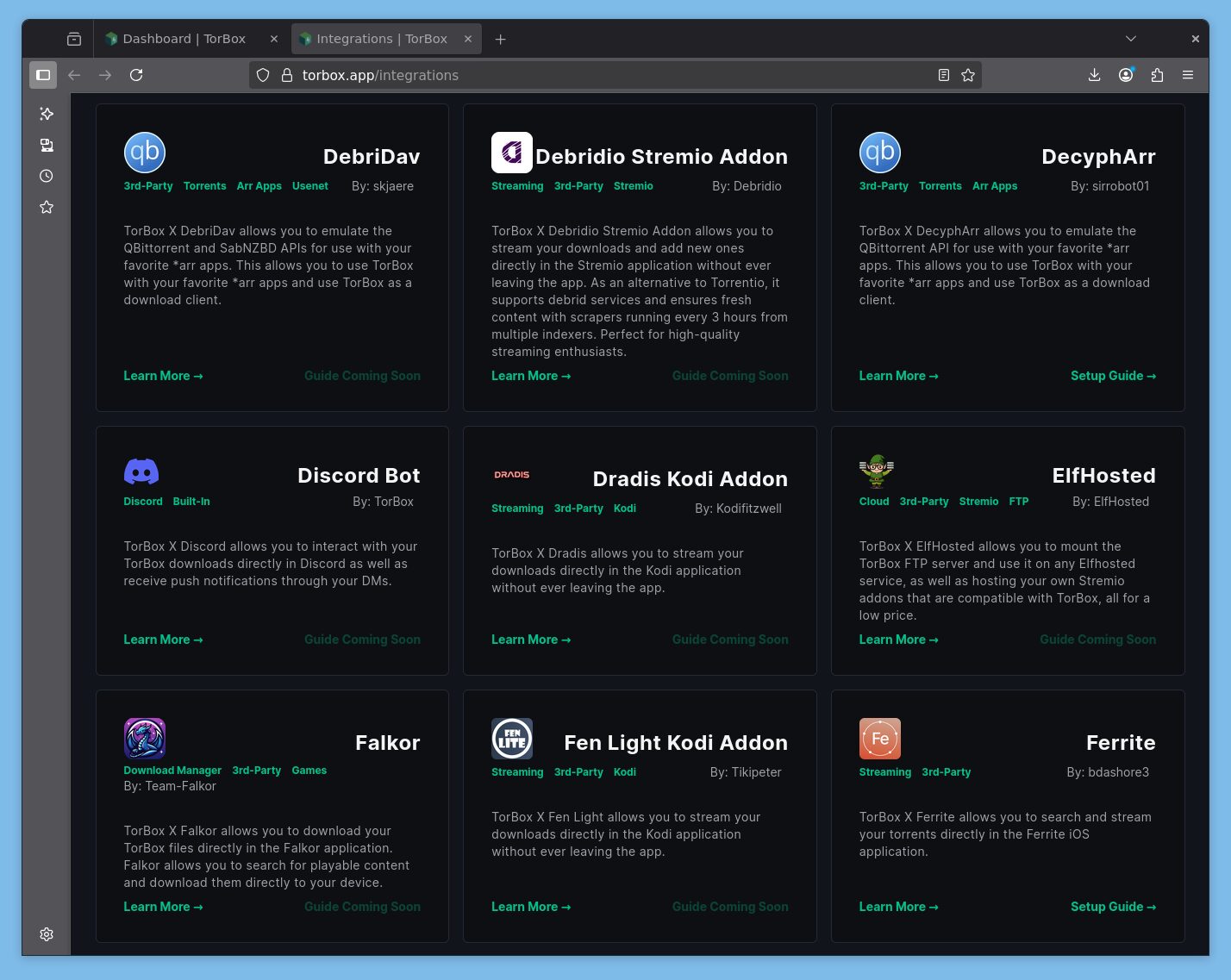1231x980 pixels.
Task: Click the Ferrite Fe logo icon
Action: pos(880,739)
